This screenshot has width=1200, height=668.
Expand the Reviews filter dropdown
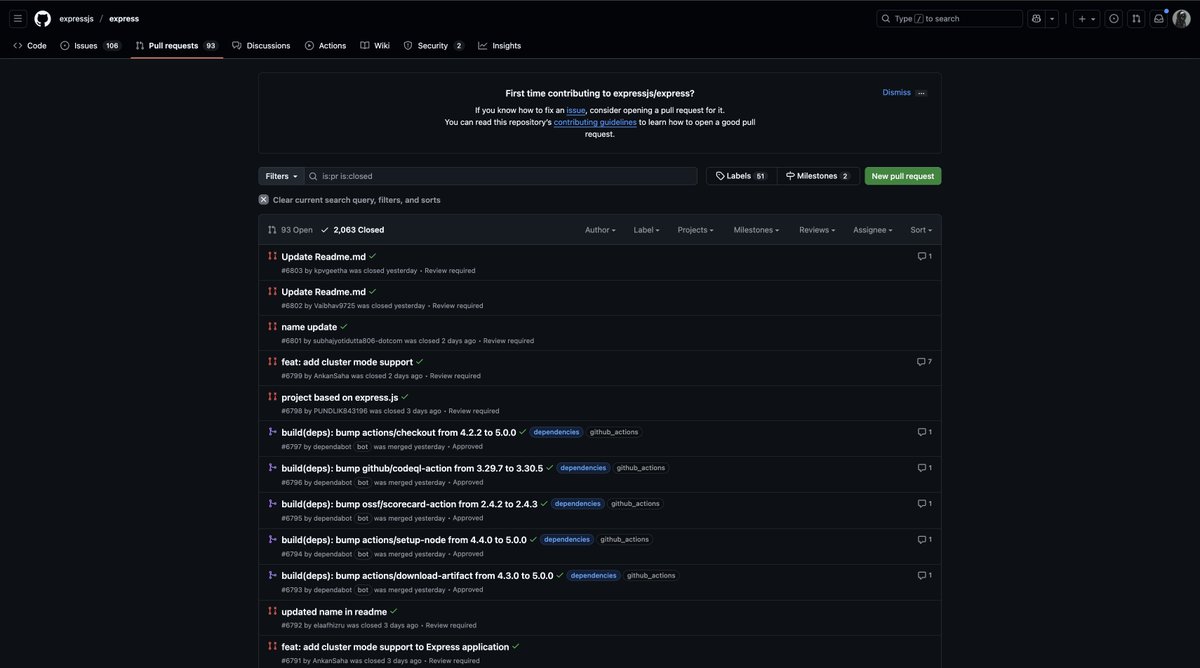pos(817,230)
